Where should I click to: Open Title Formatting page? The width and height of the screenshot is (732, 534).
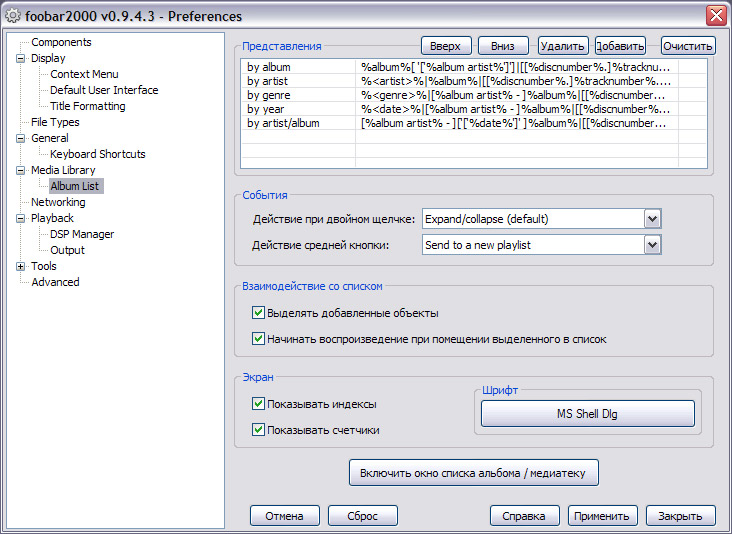pos(88,106)
